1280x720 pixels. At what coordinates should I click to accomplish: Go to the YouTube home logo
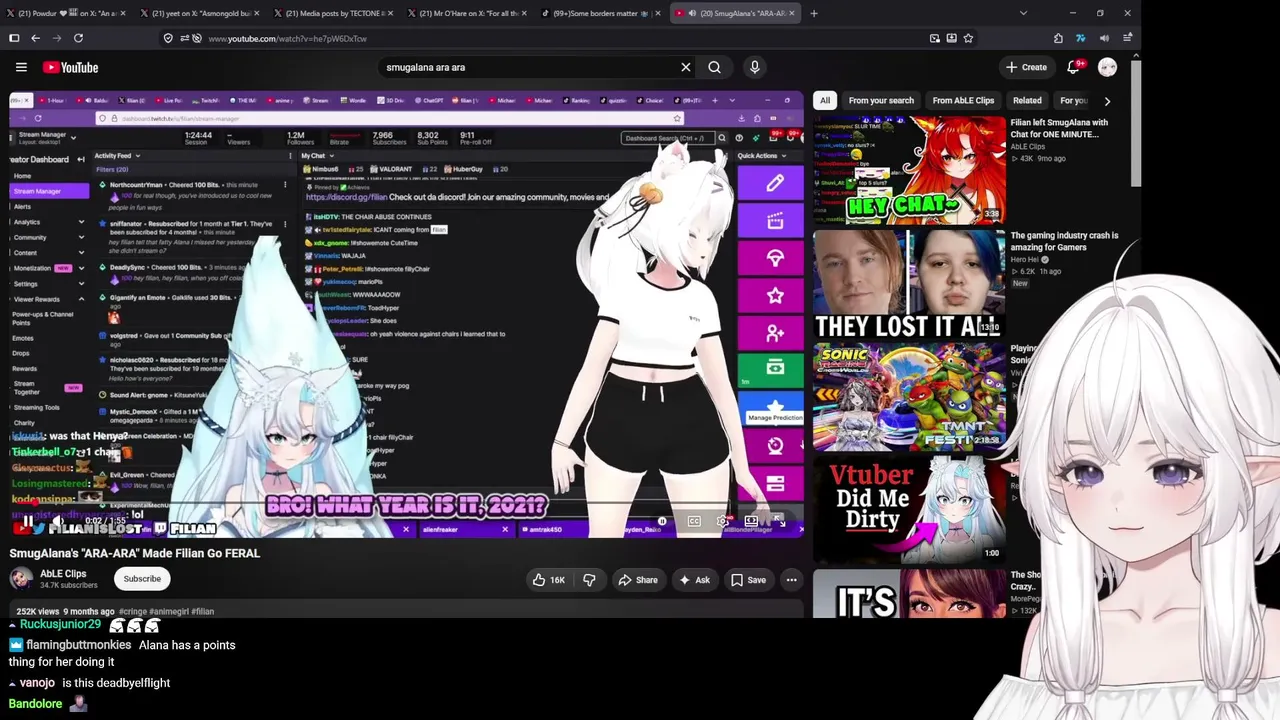pyautogui.click(x=70, y=67)
